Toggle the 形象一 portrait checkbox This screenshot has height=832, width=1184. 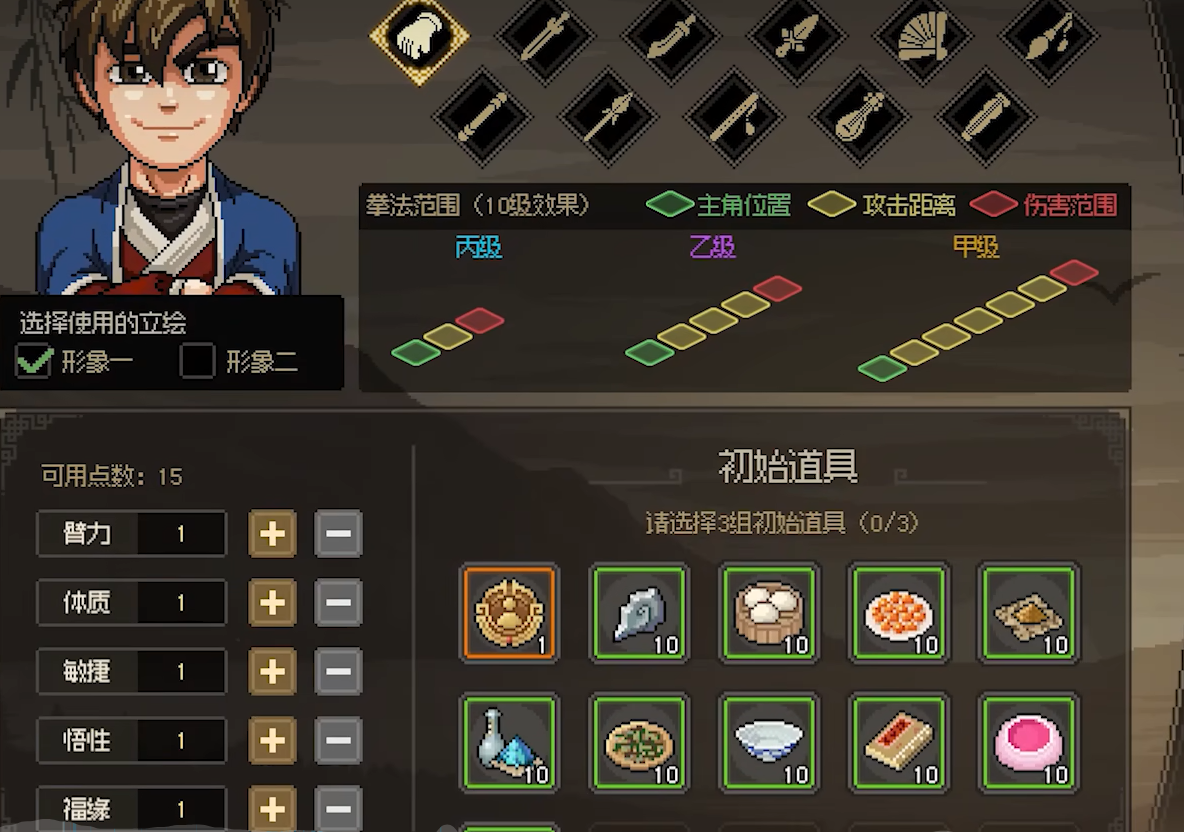[x=34, y=361]
